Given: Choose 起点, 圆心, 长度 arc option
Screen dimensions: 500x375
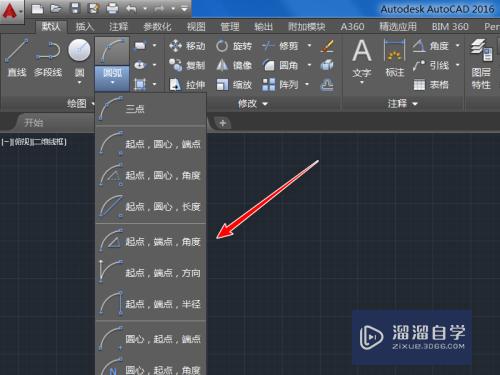Looking at the screenshot, I should click(x=151, y=207).
